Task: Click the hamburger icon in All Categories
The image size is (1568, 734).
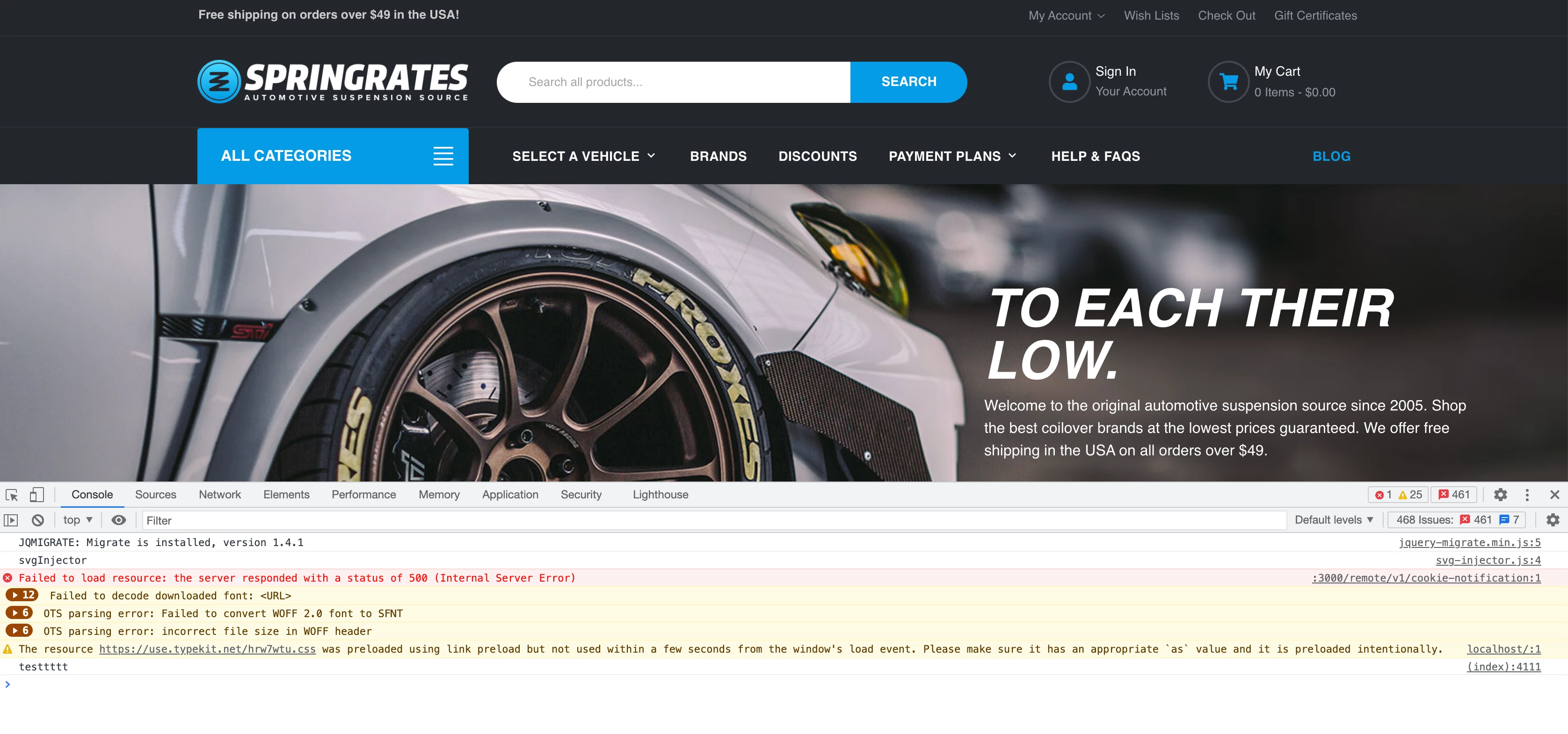Action: pos(443,156)
